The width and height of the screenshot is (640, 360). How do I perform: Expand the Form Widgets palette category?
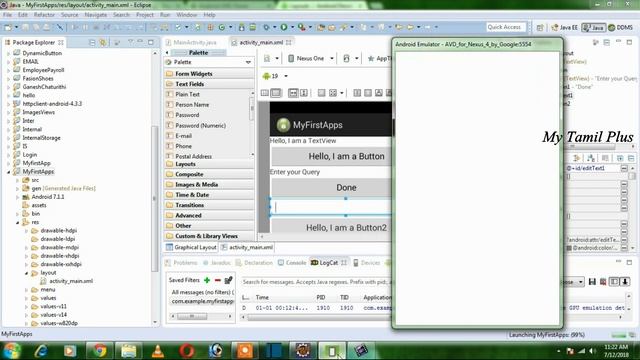tap(209, 74)
